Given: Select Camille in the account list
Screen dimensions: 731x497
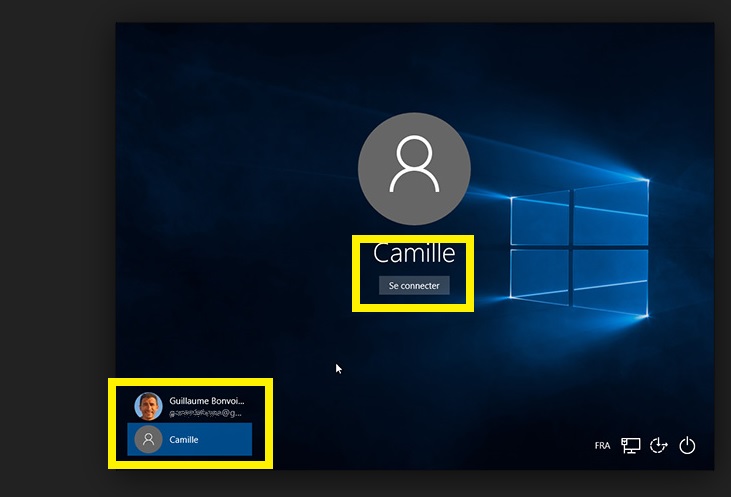Looking at the screenshot, I should (190, 439).
